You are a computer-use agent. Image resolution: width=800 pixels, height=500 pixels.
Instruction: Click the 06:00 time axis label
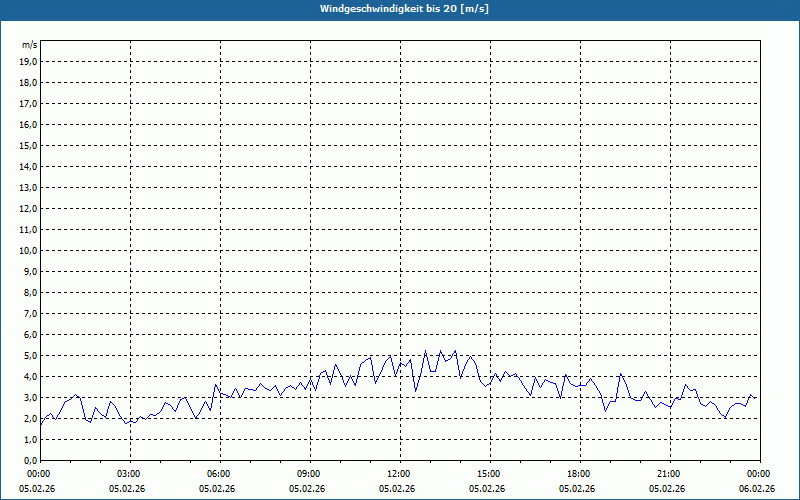(x=220, y=473)
